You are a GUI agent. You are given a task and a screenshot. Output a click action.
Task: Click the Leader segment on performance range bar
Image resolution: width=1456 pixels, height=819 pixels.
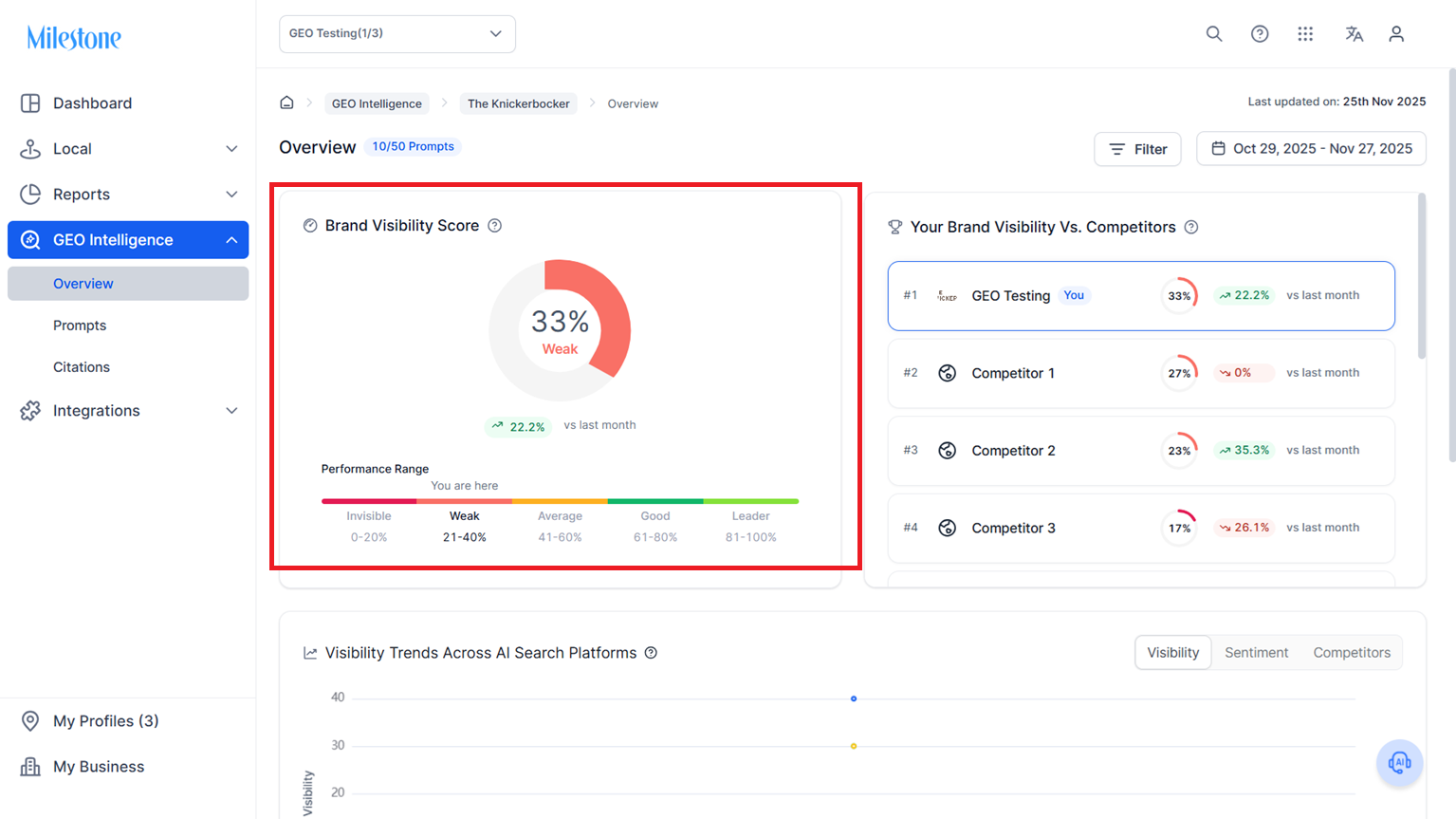point(751,501)
